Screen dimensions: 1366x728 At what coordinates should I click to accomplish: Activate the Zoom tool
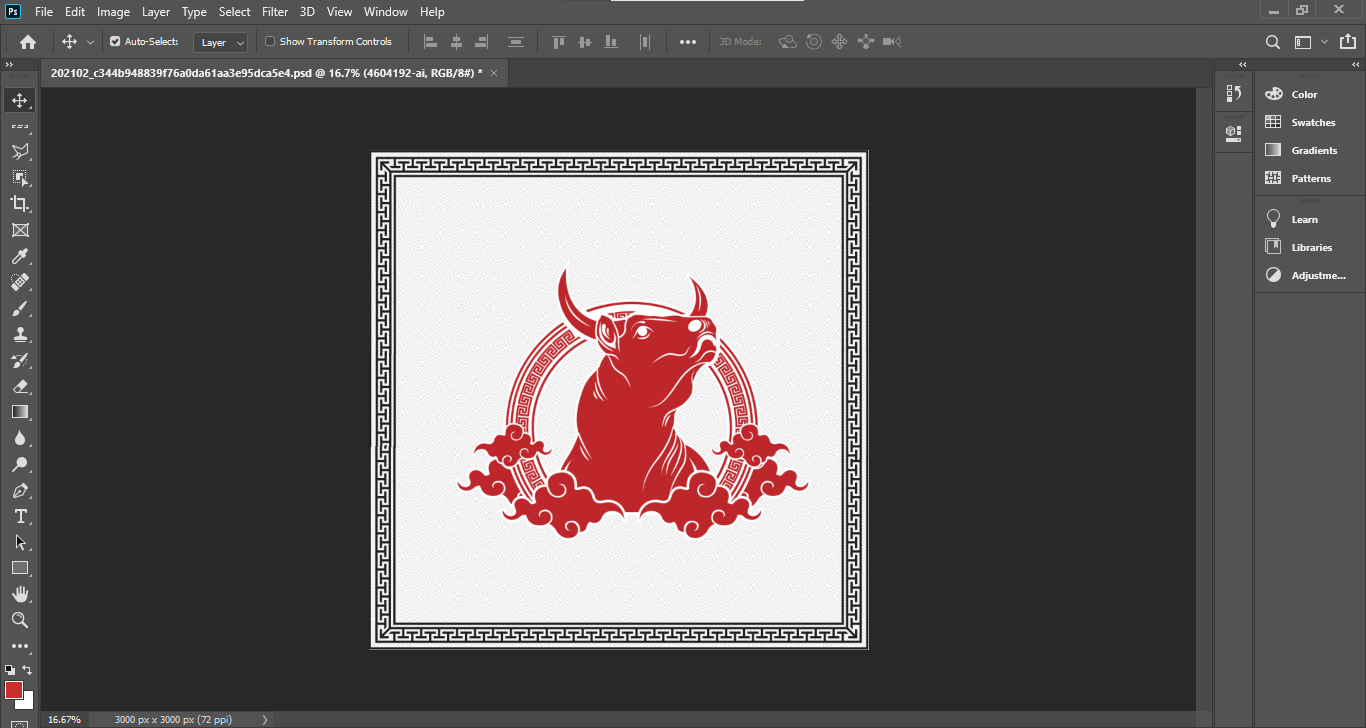click(21, 620)
